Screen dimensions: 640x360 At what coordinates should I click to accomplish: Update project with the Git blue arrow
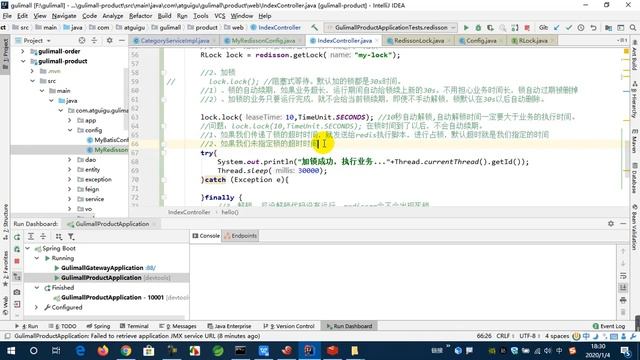coord(557,28)
